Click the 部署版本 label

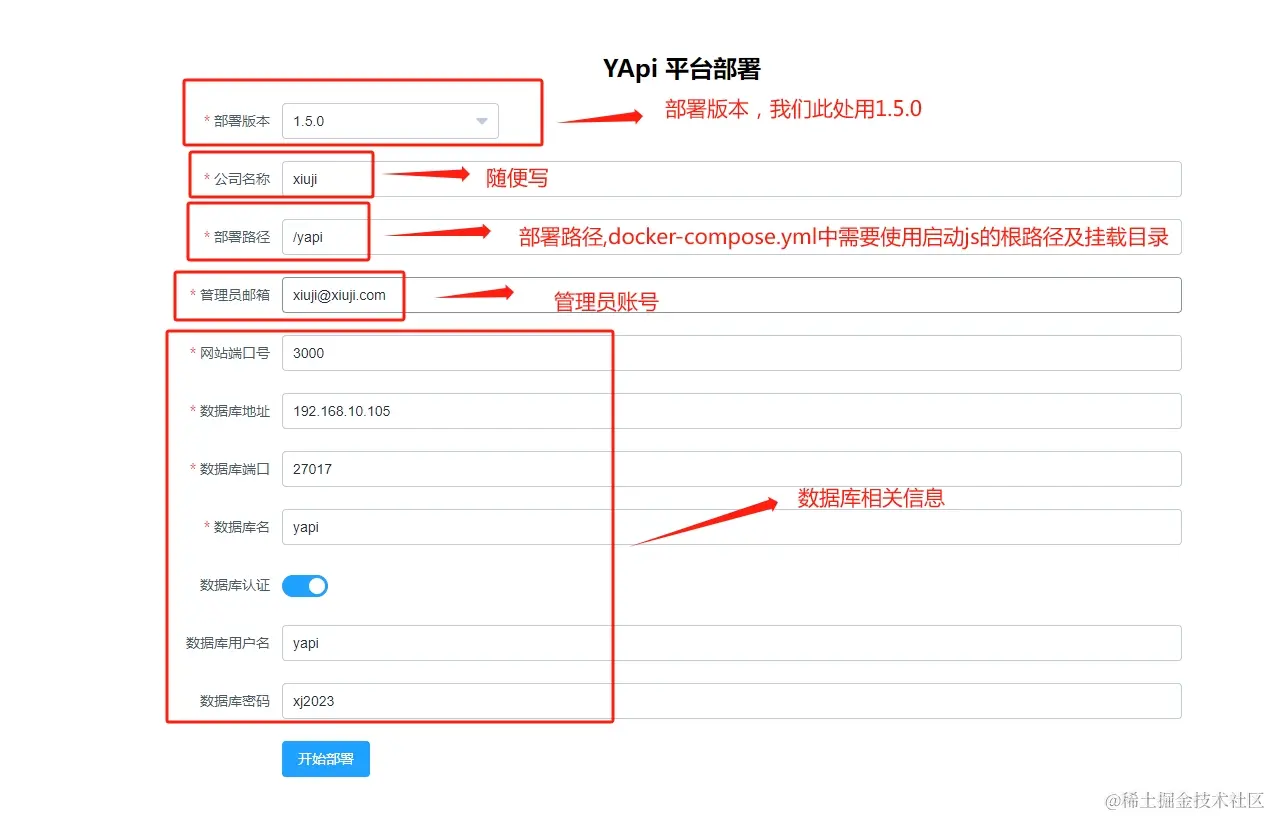coord(241,121)
